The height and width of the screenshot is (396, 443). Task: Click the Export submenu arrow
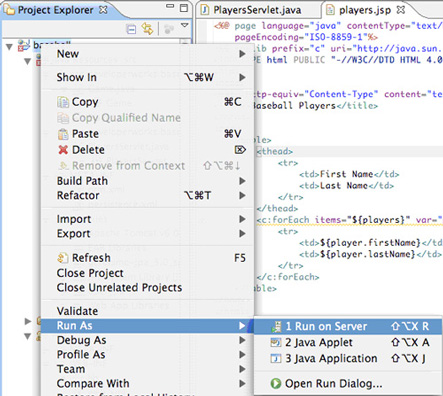click(x=242, y=234)
